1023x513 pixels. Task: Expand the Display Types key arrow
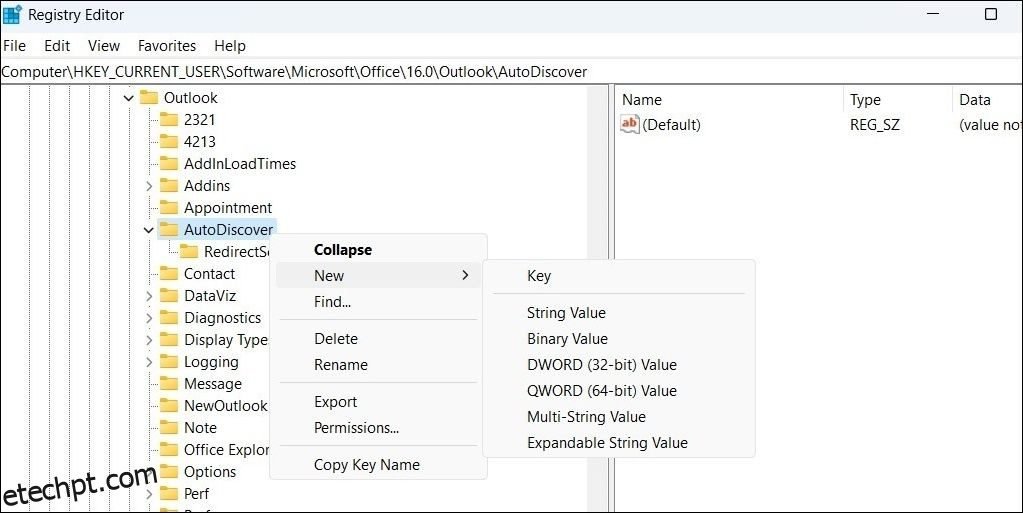(149, 340)
